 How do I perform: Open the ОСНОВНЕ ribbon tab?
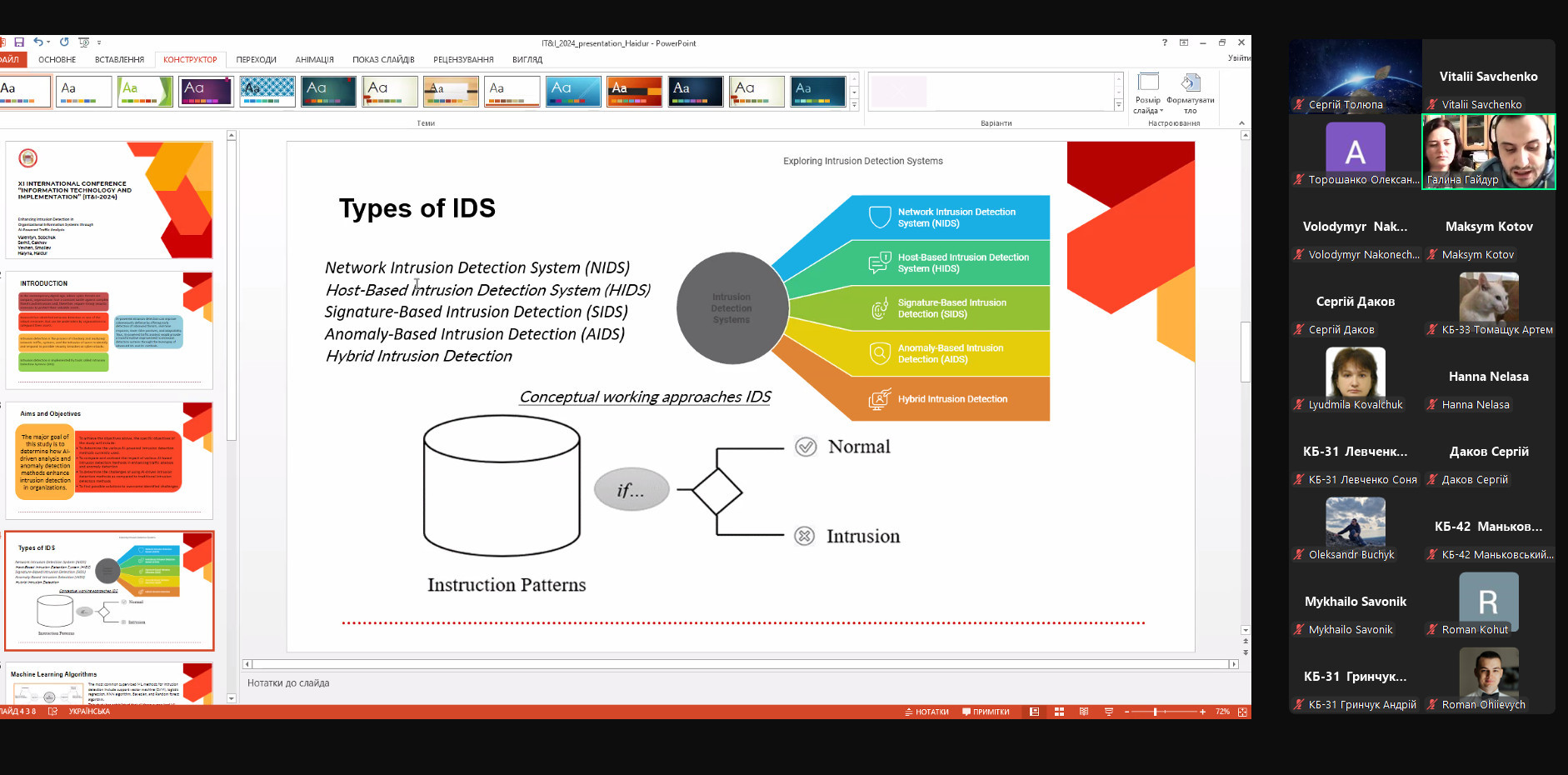tap(57, 60)
